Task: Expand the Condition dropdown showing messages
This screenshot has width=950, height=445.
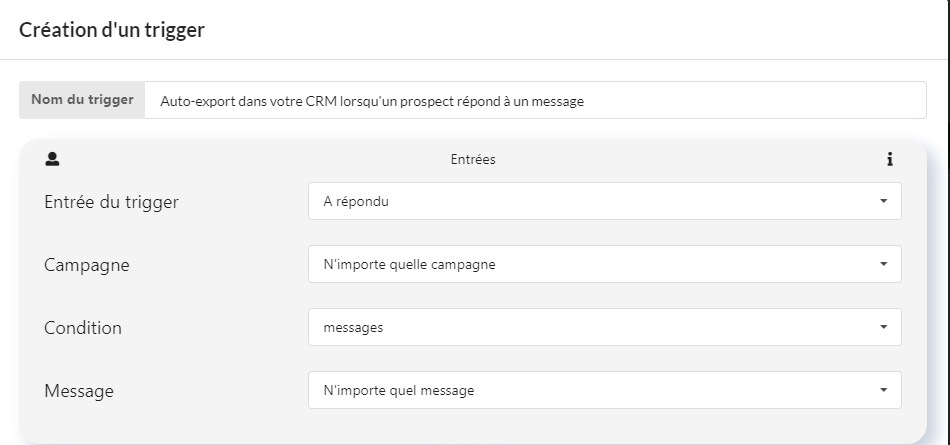Action: [x=605, y=327]
